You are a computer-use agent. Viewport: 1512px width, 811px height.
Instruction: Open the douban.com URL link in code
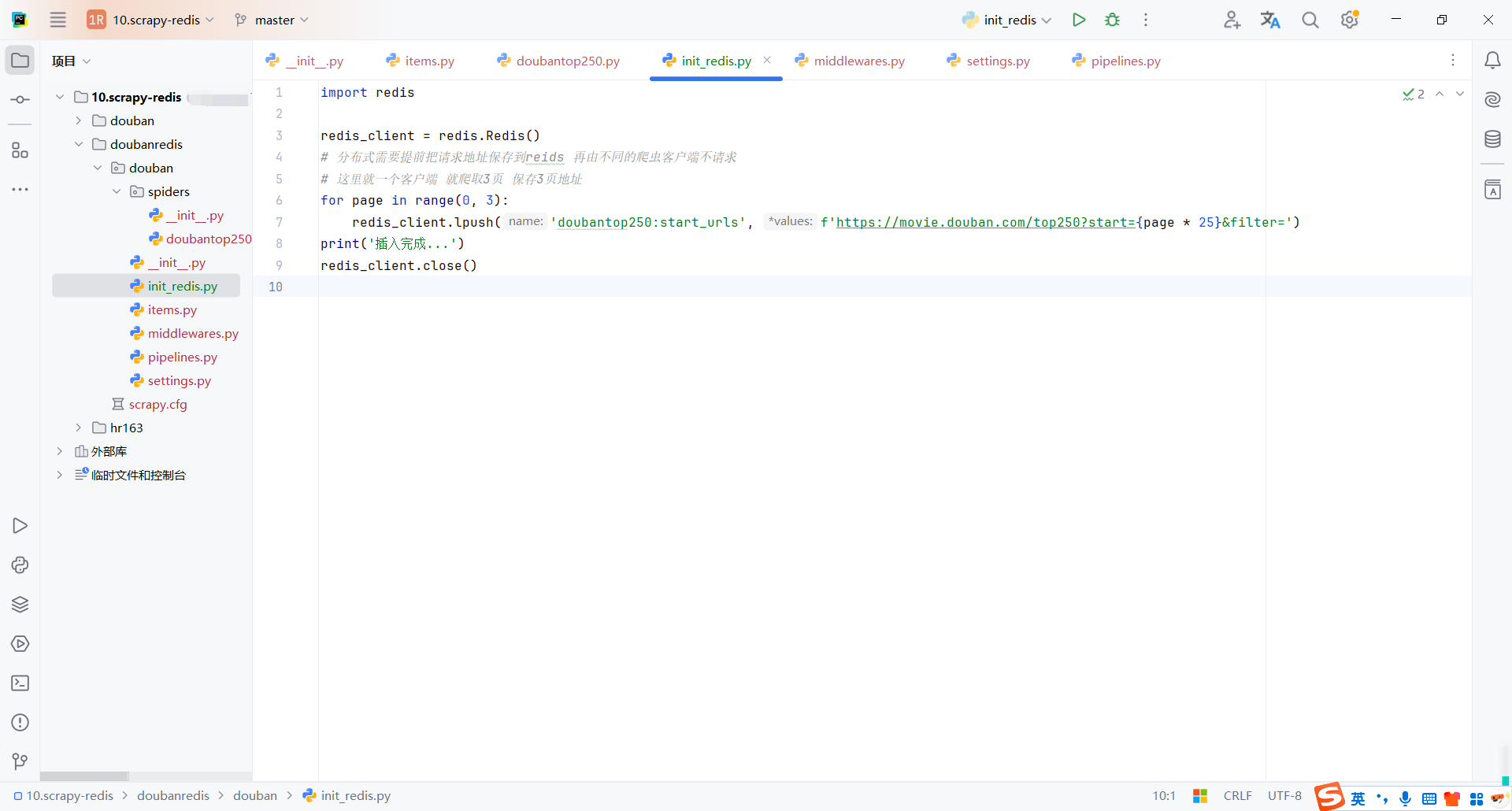[x=986, y=222]
